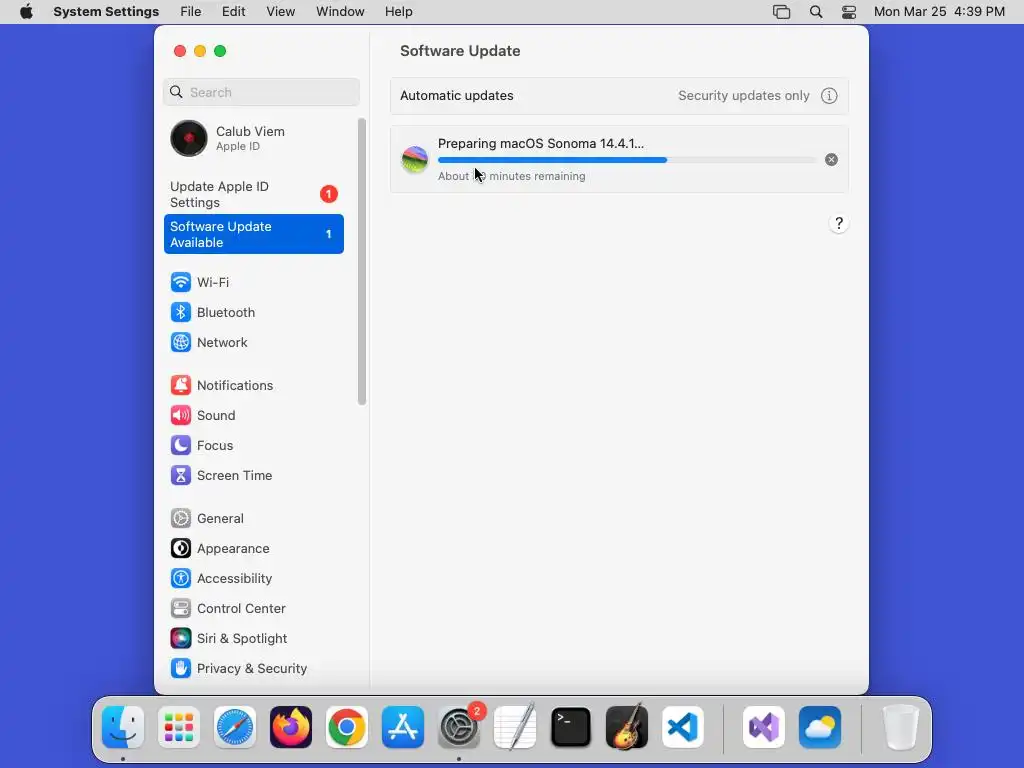Open Finder from the dock
Image resolution: width=1024 pixels, height=768 pixels.
pyautogui.click(x=123, y=727)
